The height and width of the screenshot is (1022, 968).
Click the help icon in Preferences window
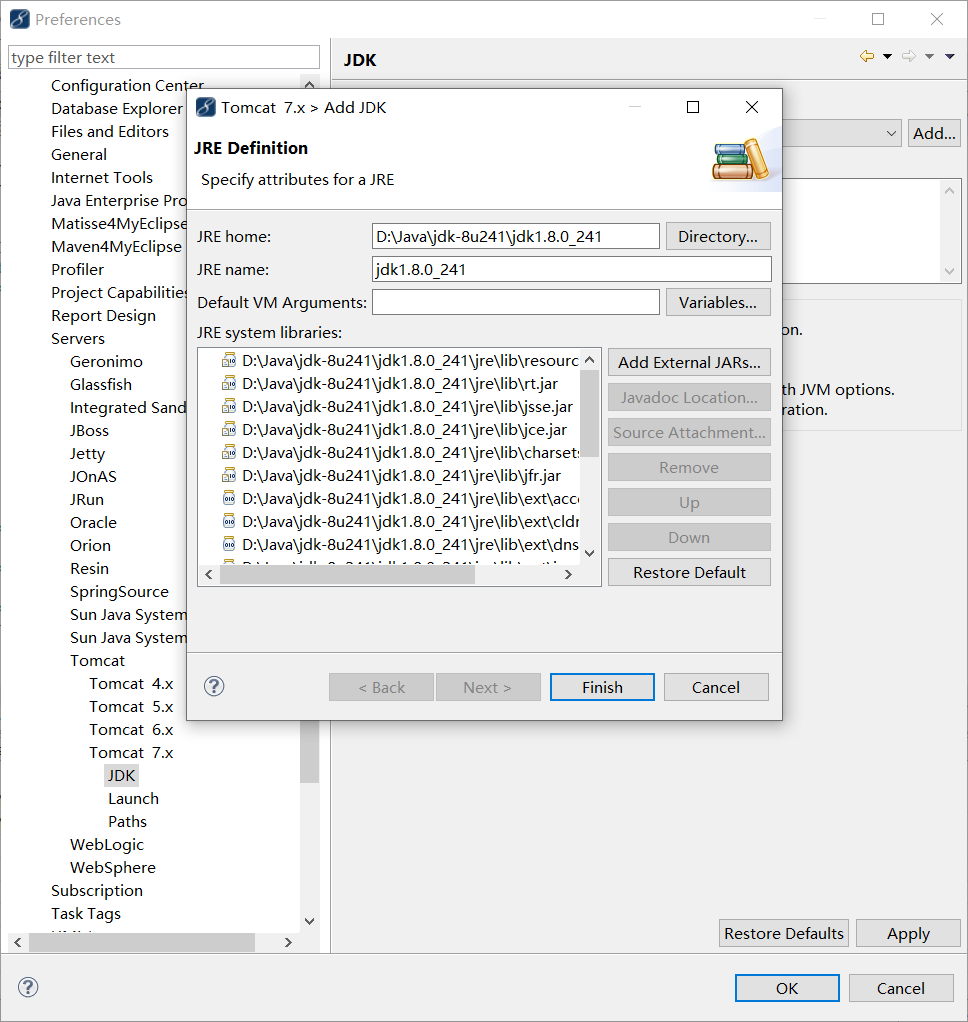coord(28,987)
